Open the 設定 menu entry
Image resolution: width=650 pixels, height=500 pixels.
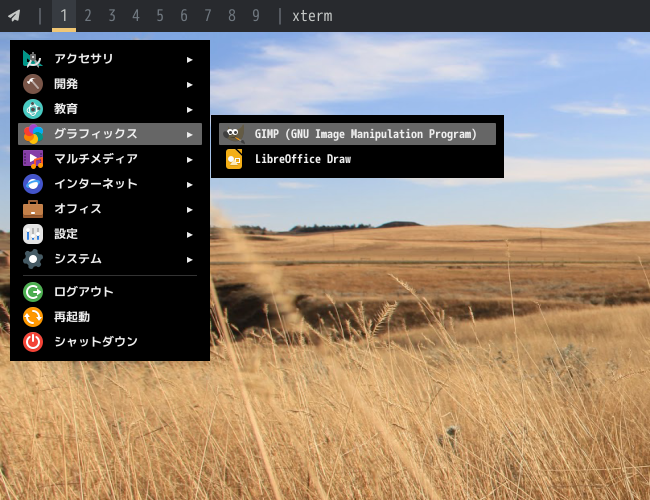pos(110,234)
